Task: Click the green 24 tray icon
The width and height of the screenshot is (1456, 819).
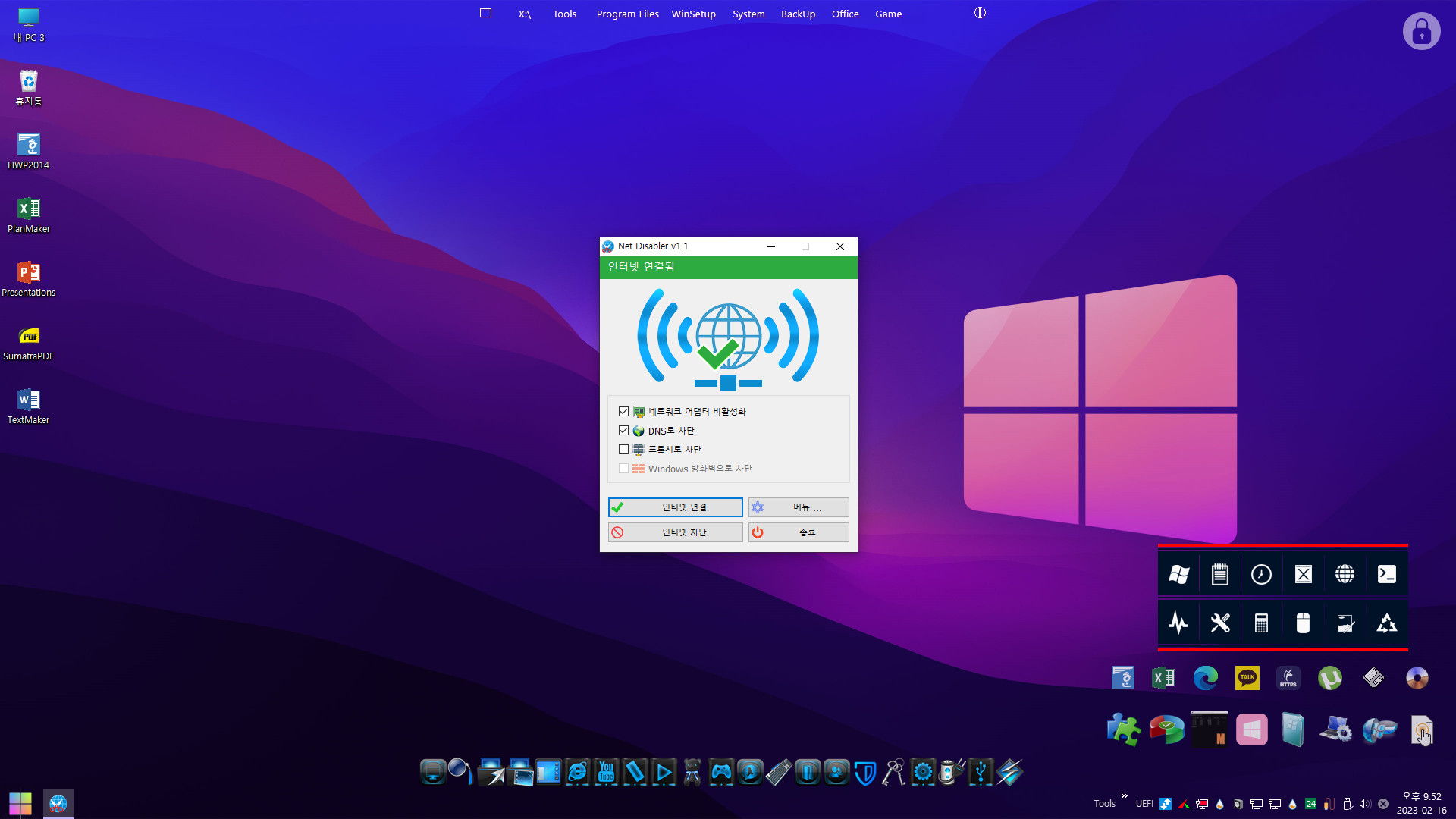Action: tap(1310, 804)
